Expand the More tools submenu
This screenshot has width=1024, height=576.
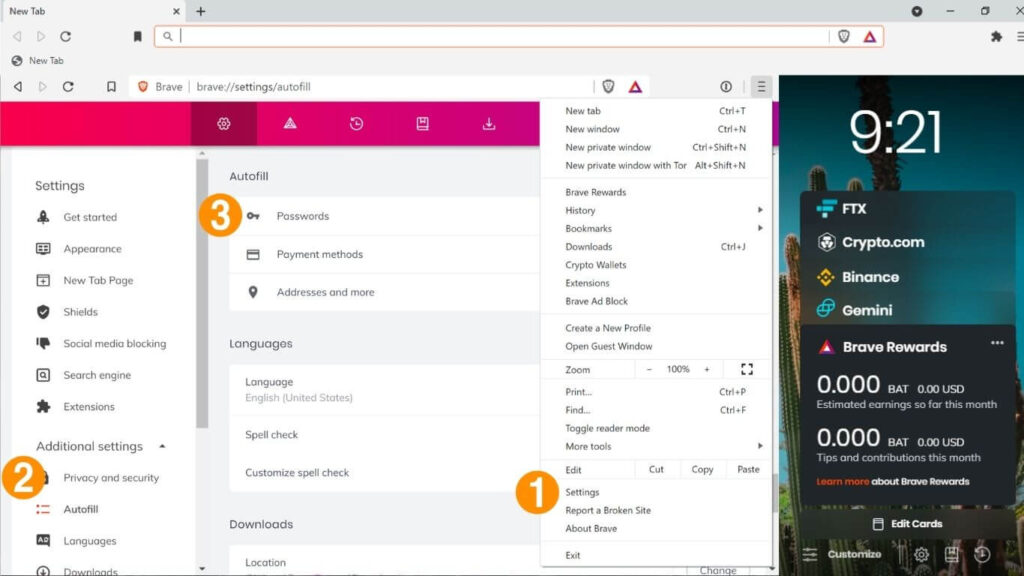click(x=760, y=446)
